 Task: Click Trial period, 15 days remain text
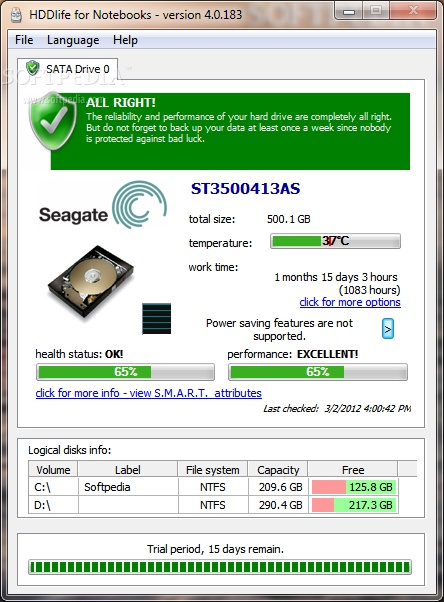[x=215, y=549]
